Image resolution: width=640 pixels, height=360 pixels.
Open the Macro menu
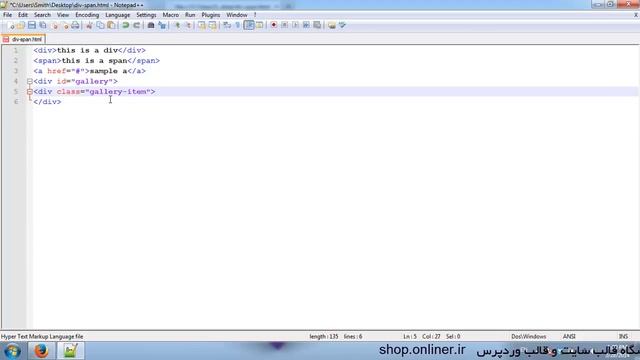point(171,15)
